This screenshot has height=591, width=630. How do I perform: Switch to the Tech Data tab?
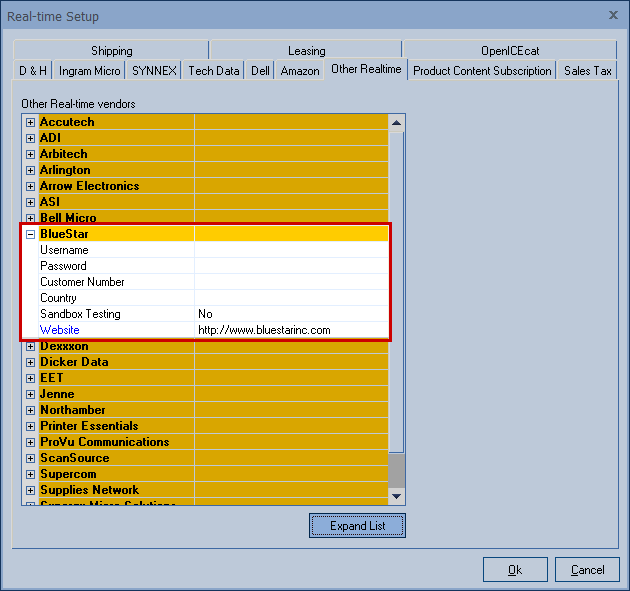pyautogui.click(x=213, y=71)
